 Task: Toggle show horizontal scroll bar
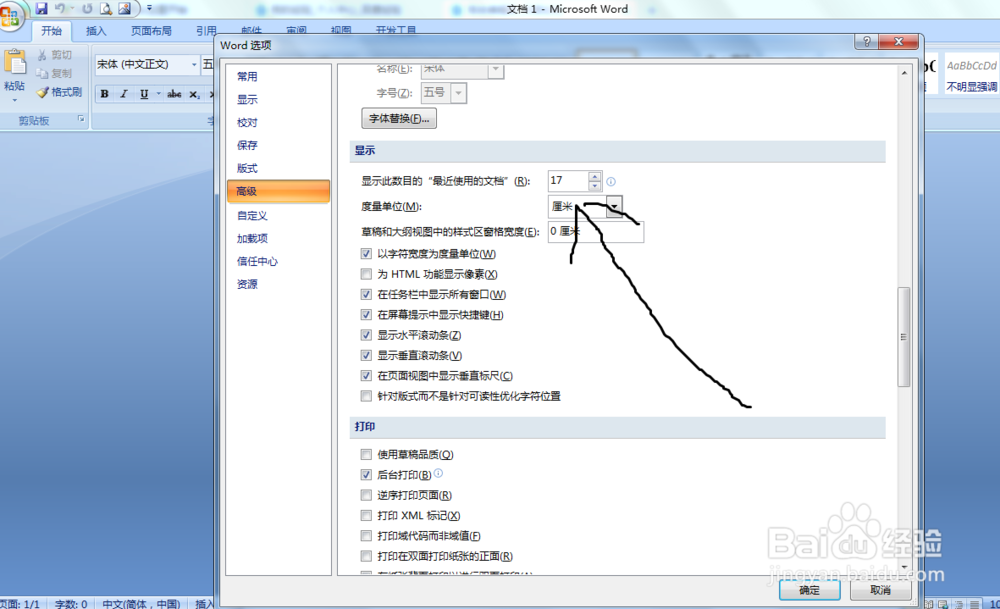[x=366, y=335]
